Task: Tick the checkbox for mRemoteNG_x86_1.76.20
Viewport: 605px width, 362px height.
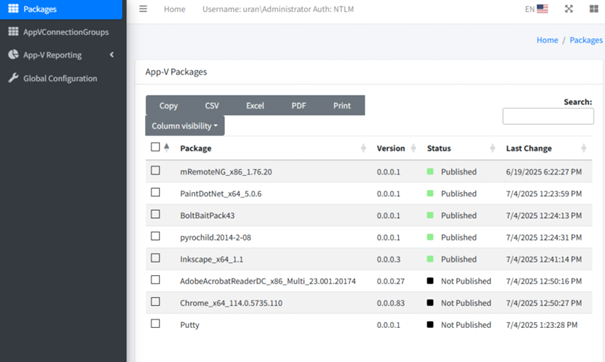Action: pos(155,171)
